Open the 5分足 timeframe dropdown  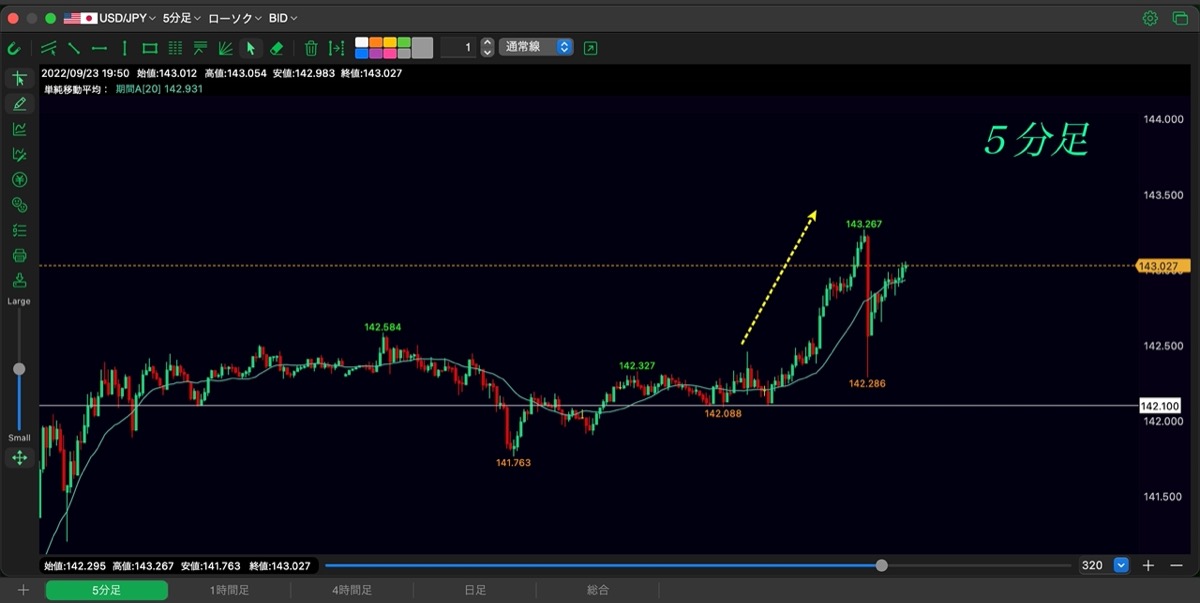(x=182, y=18)
